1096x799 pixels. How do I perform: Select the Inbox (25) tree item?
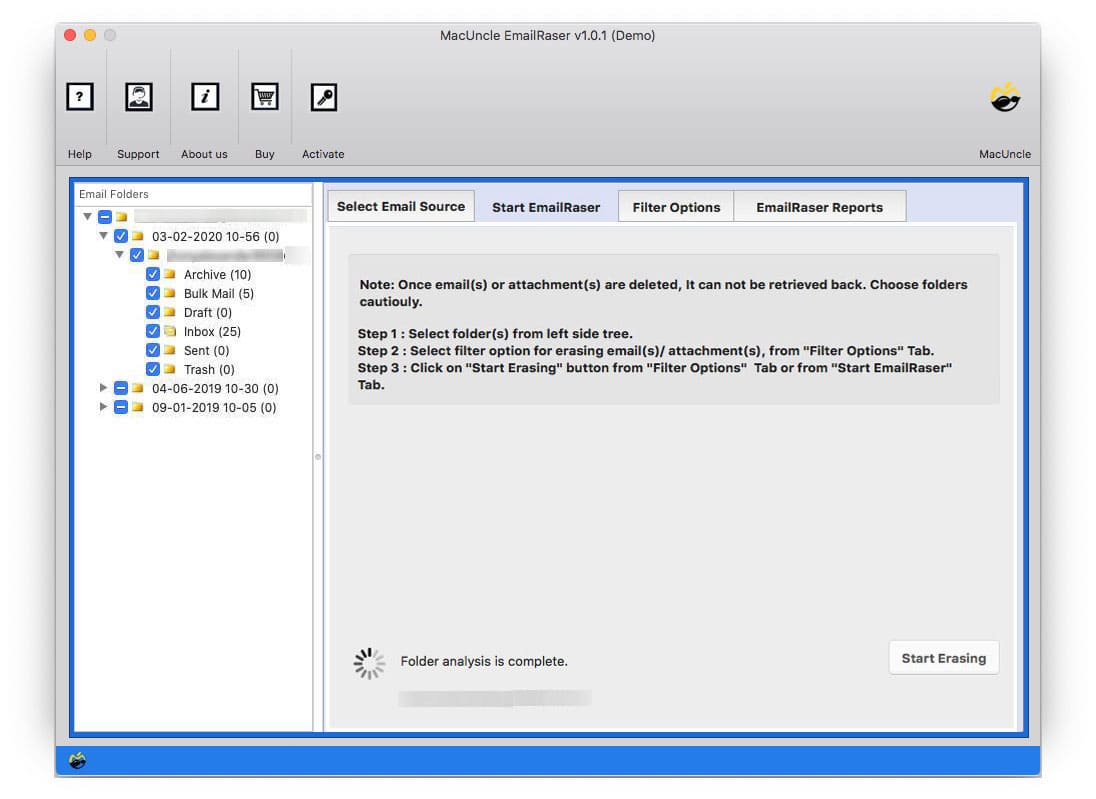click(212, 331)
